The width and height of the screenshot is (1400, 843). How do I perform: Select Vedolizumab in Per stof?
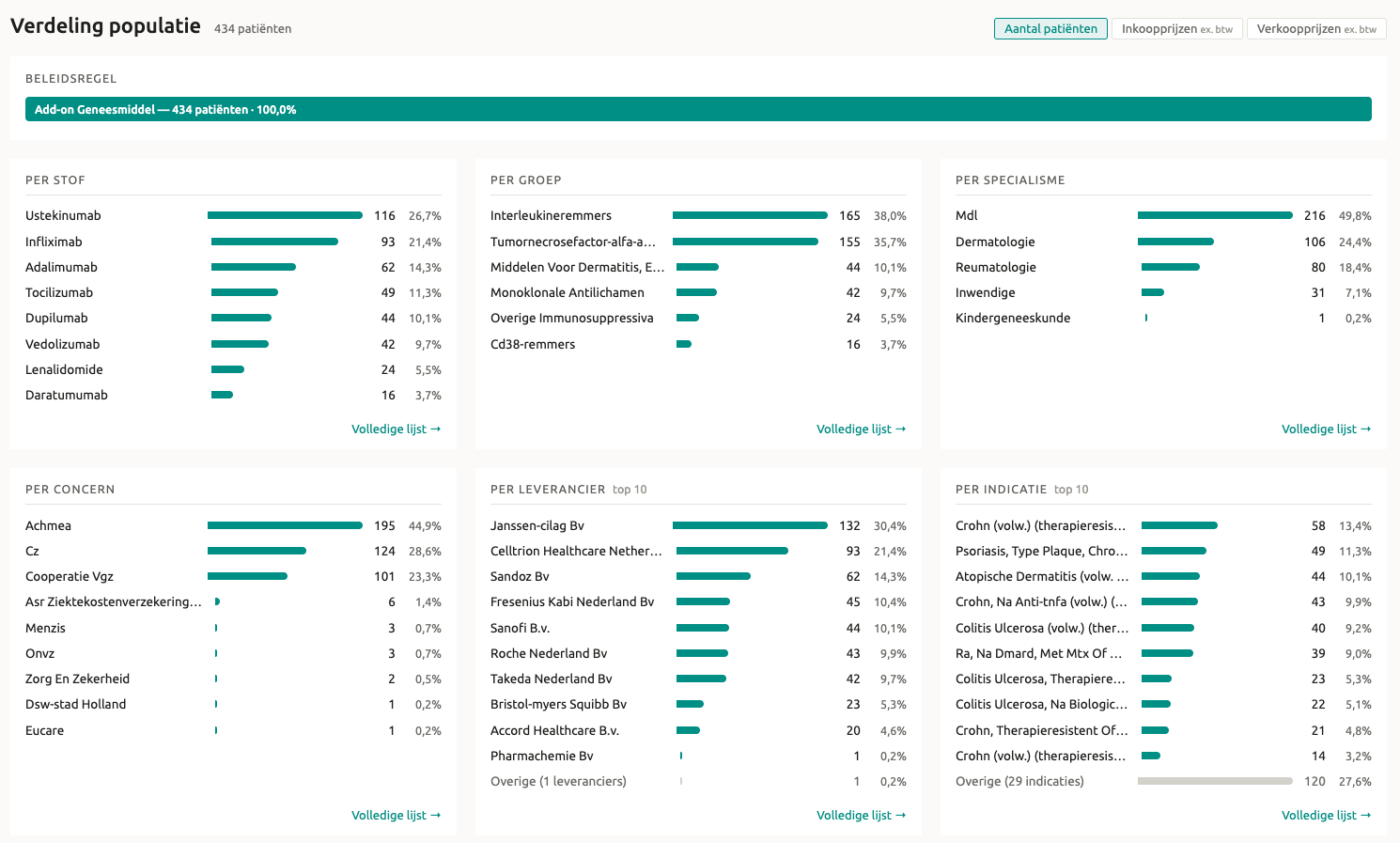point(233,345)
